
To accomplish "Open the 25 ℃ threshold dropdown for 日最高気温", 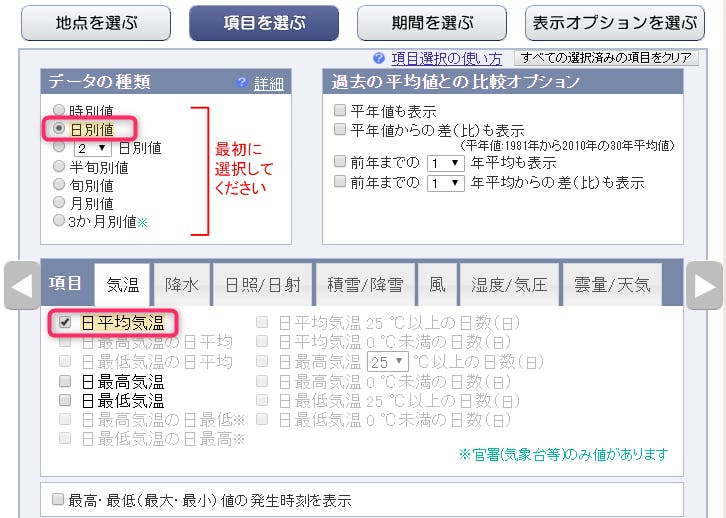I will tap(388, 362).
